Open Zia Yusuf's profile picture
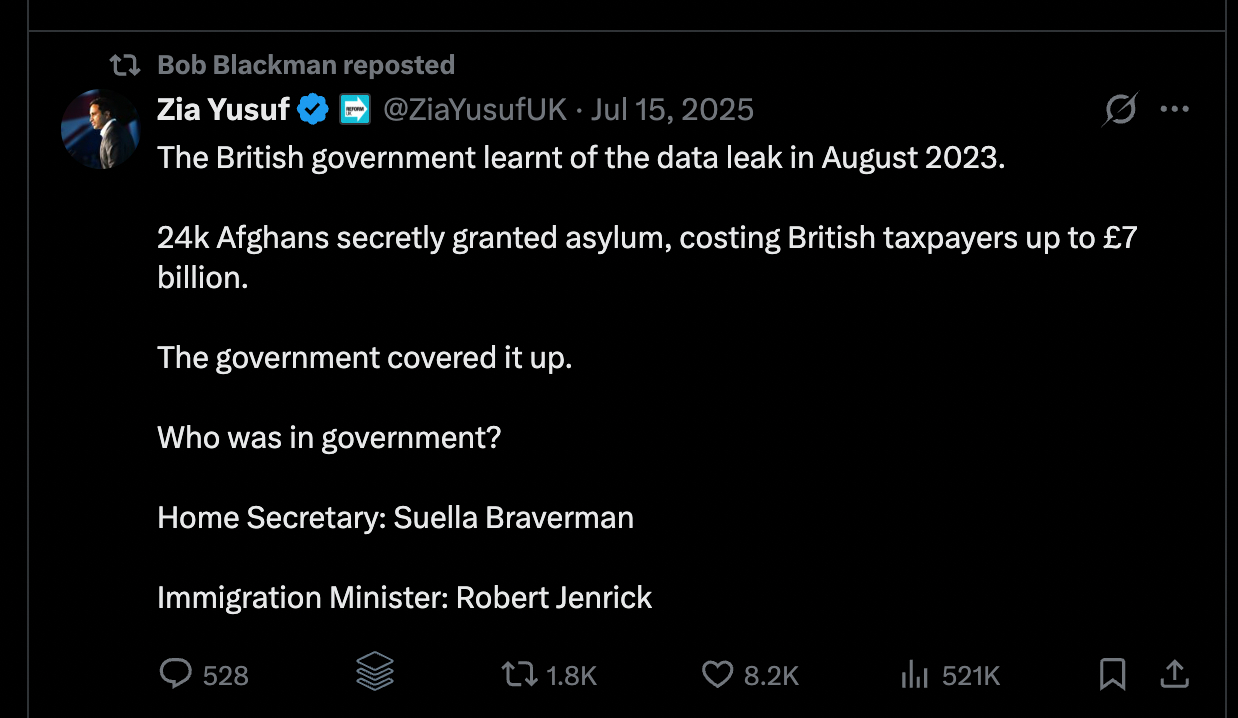1238x718 pixels. tap(99, 128)
